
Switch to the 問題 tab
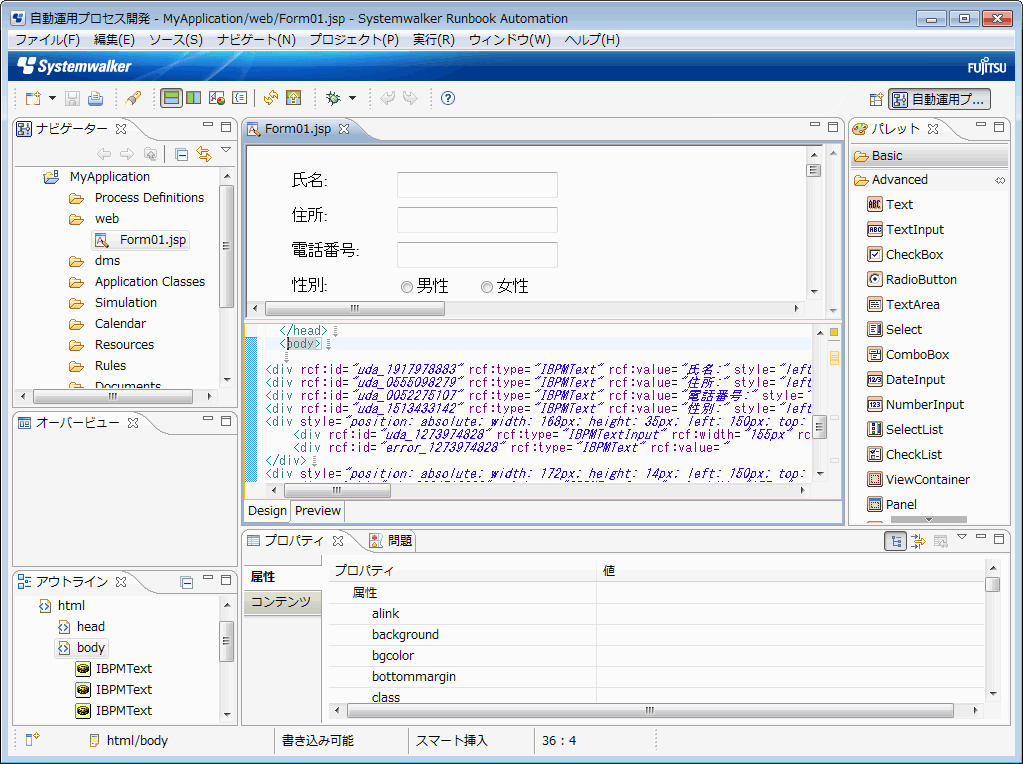tap(391, 540)
